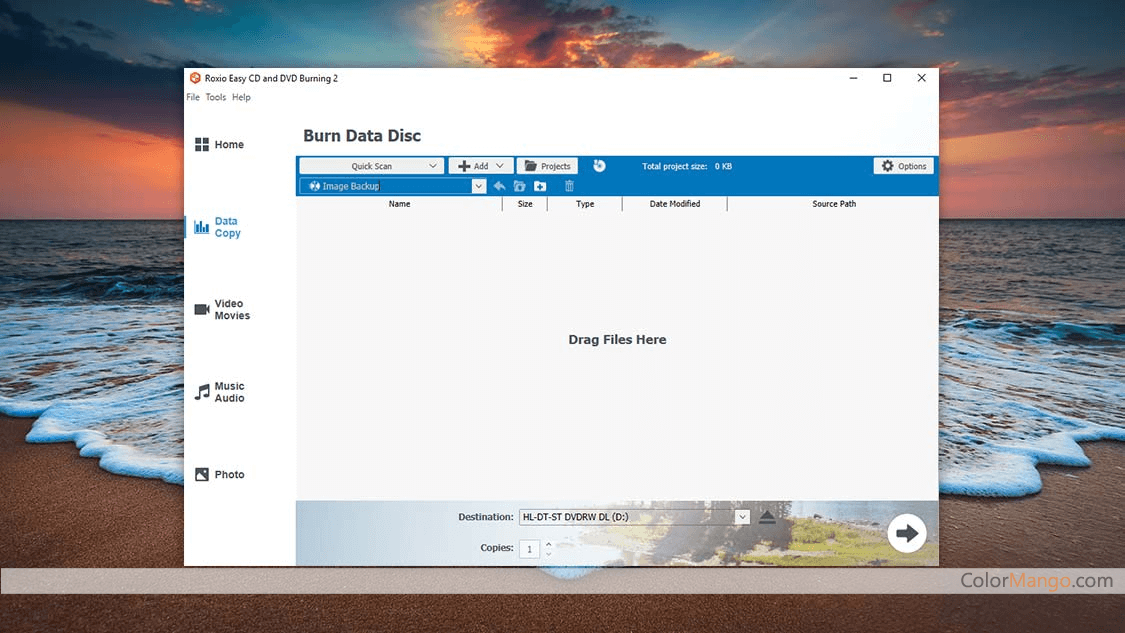Eject the disc drive tray
The height and width of the screenshot is (633, 1125).
pyautogui.click(x=767, y=517)
